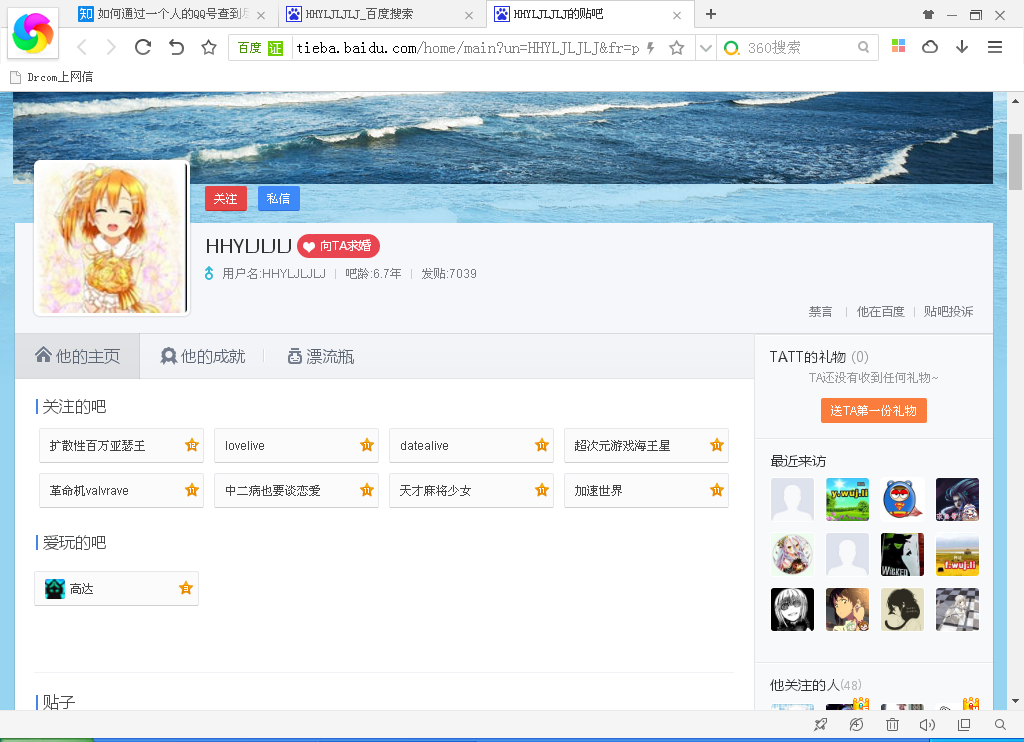Close the 百度搜索 tab
Screen dimensions: 1024x742
(468, 15)
